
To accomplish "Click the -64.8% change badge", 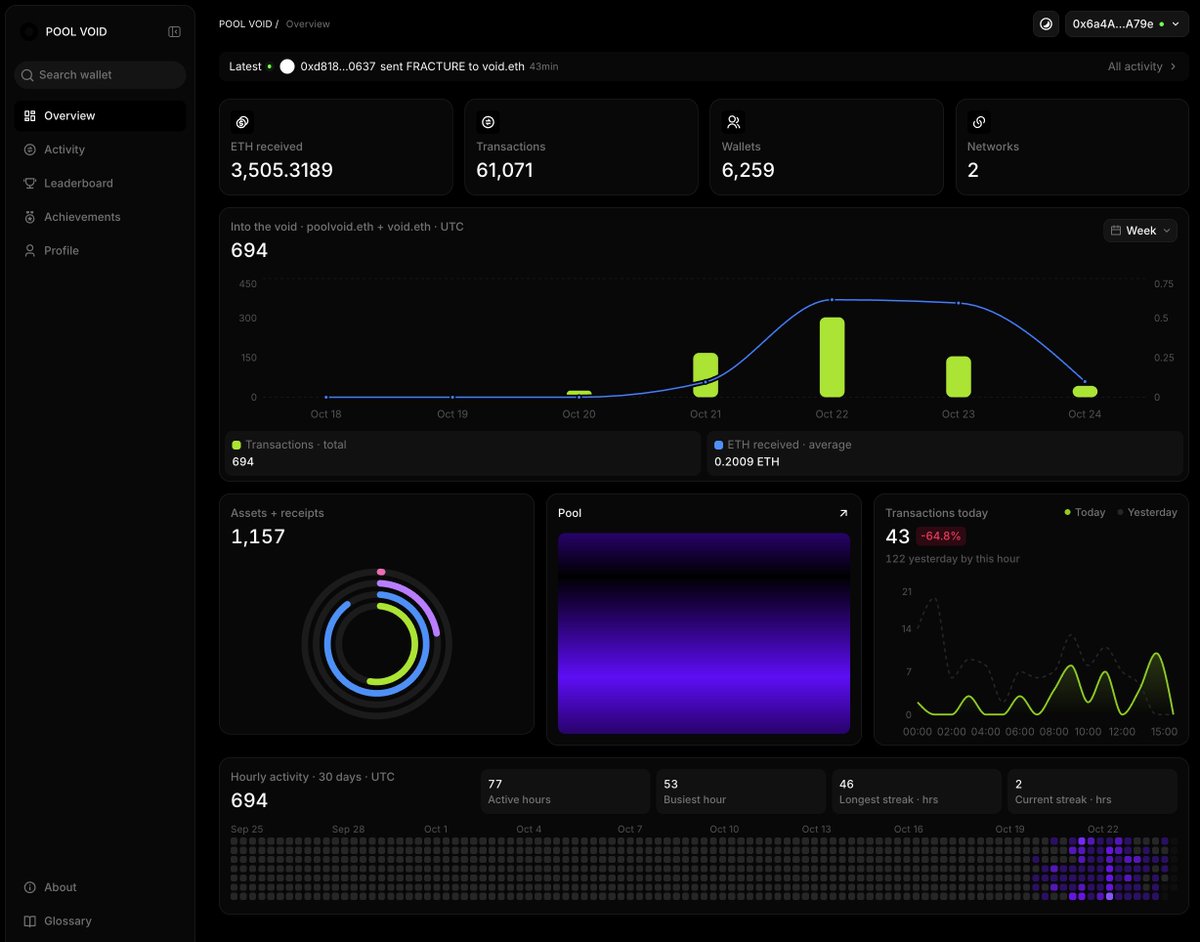I will 941,537.
